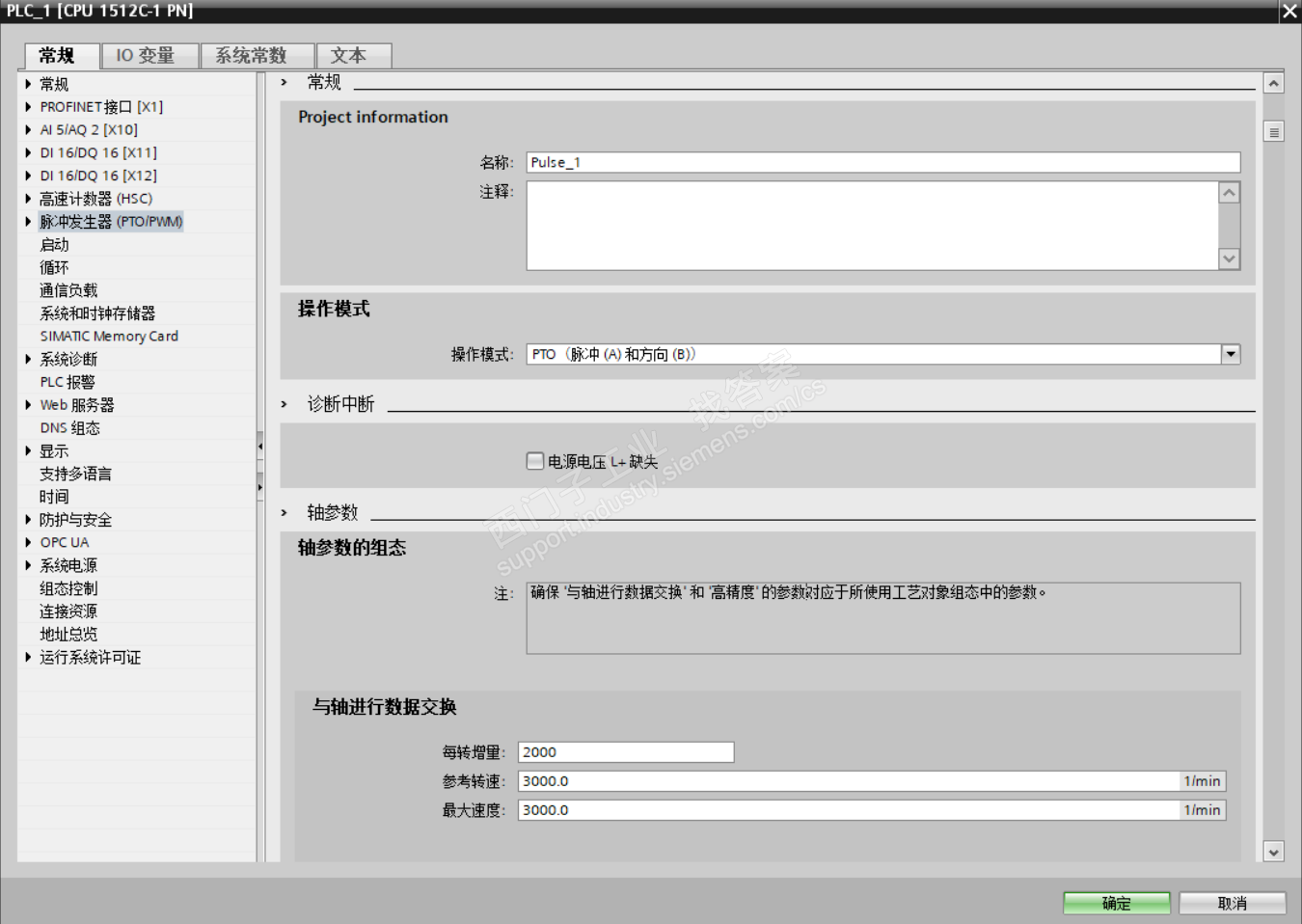Click the main panel scroll-down arrow
1302x924 pixels.
pyautogui.click(x=1274, y=852)
